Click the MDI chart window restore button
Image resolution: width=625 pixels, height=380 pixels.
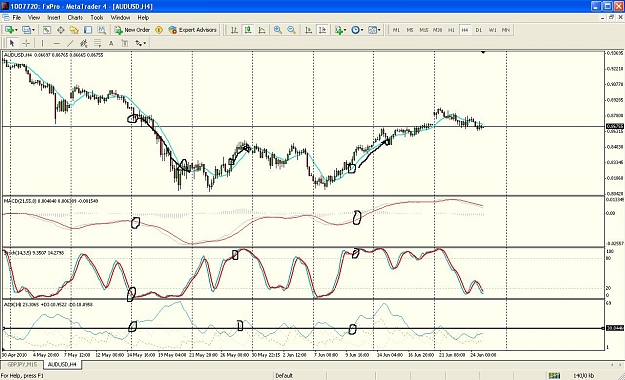click(611, 18)
